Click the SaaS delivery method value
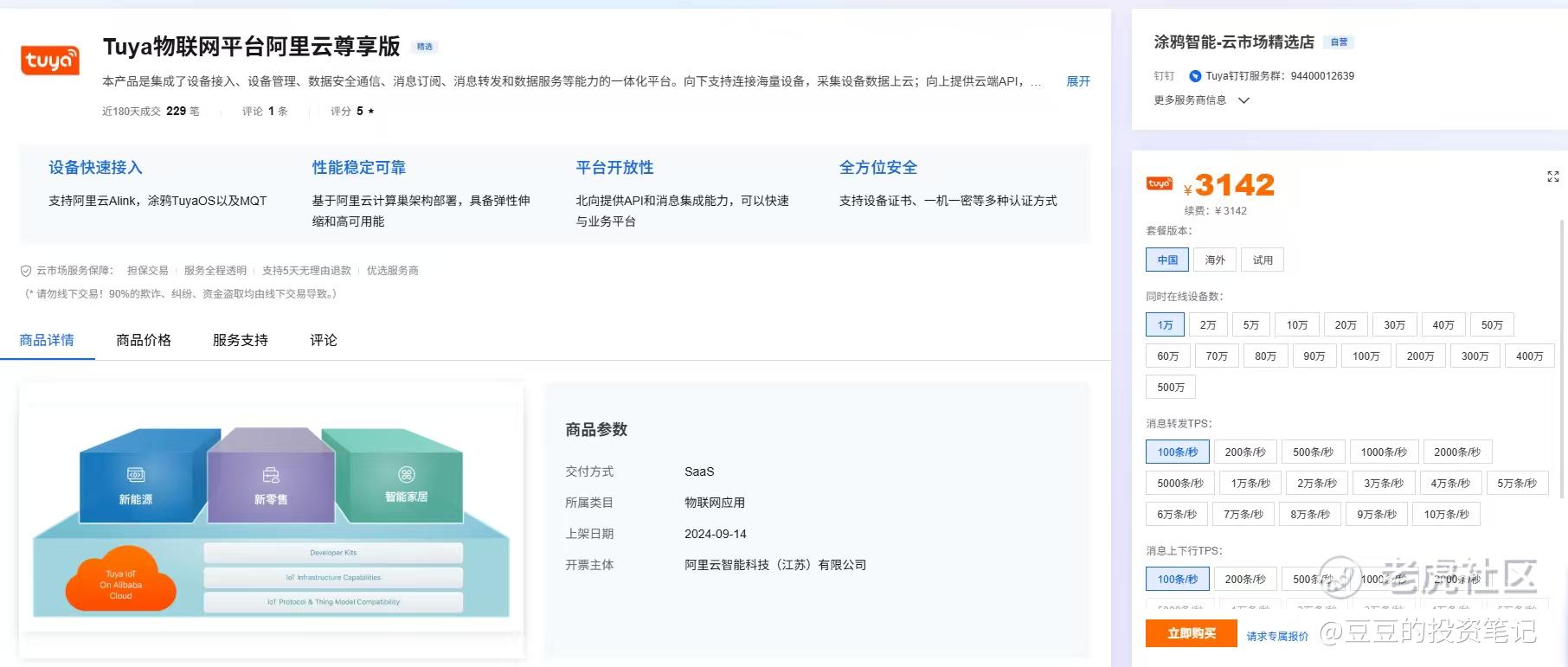 (x=699, y=471)
